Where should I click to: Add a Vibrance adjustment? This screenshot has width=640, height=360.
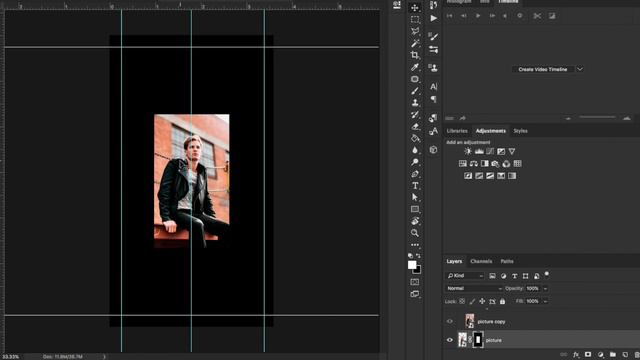tap(512, 151)
